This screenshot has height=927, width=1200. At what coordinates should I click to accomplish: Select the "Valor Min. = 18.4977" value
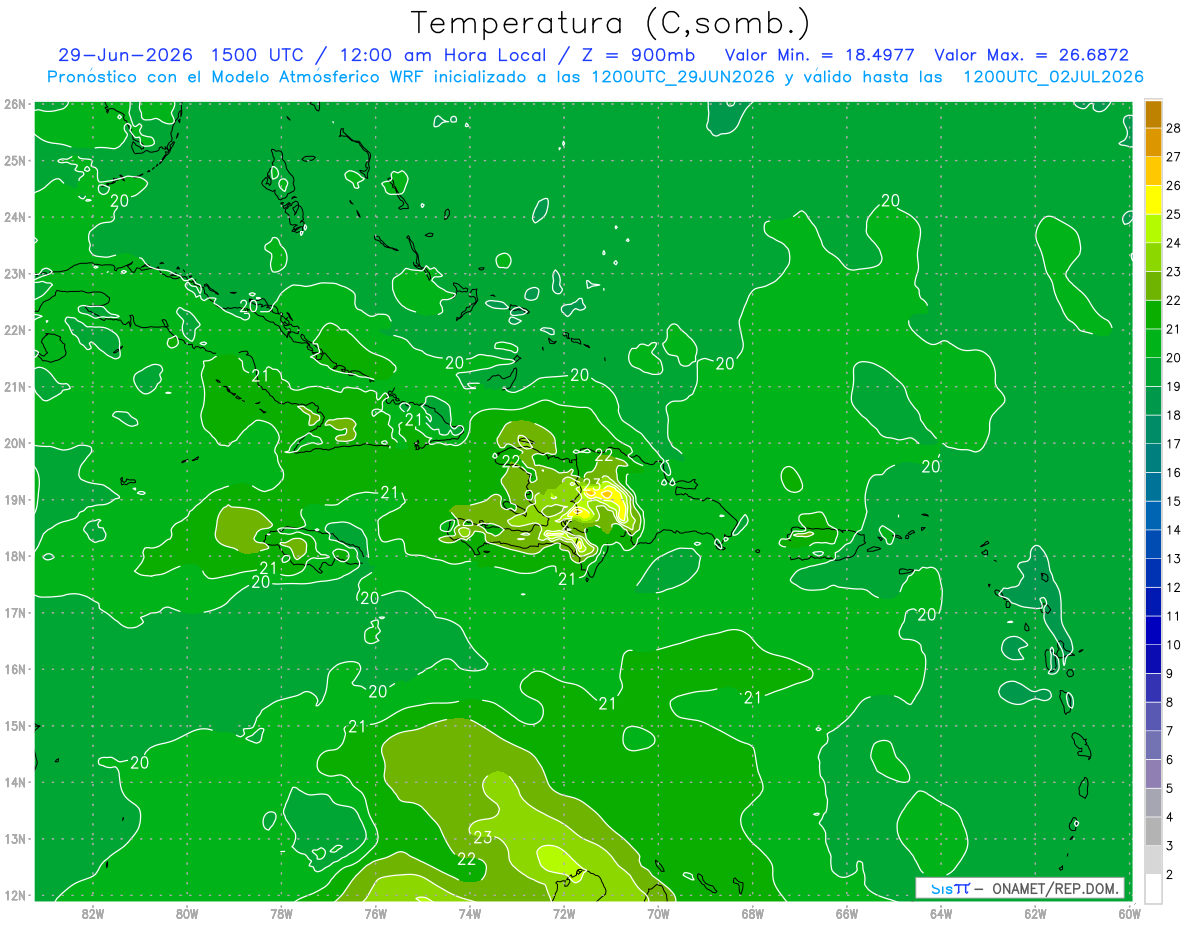[x=819, y=55]
